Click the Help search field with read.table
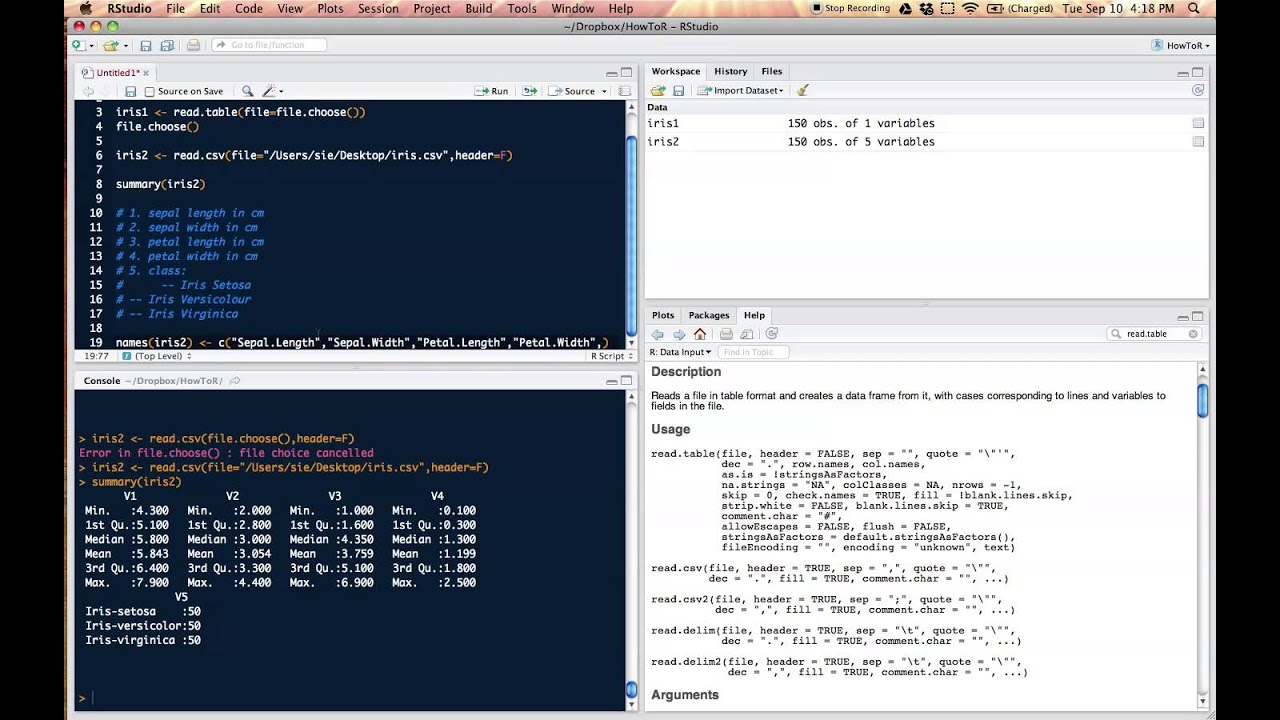Image resolution: width=1280 pixels, height=720 pixels. (x=1152, y=334)
